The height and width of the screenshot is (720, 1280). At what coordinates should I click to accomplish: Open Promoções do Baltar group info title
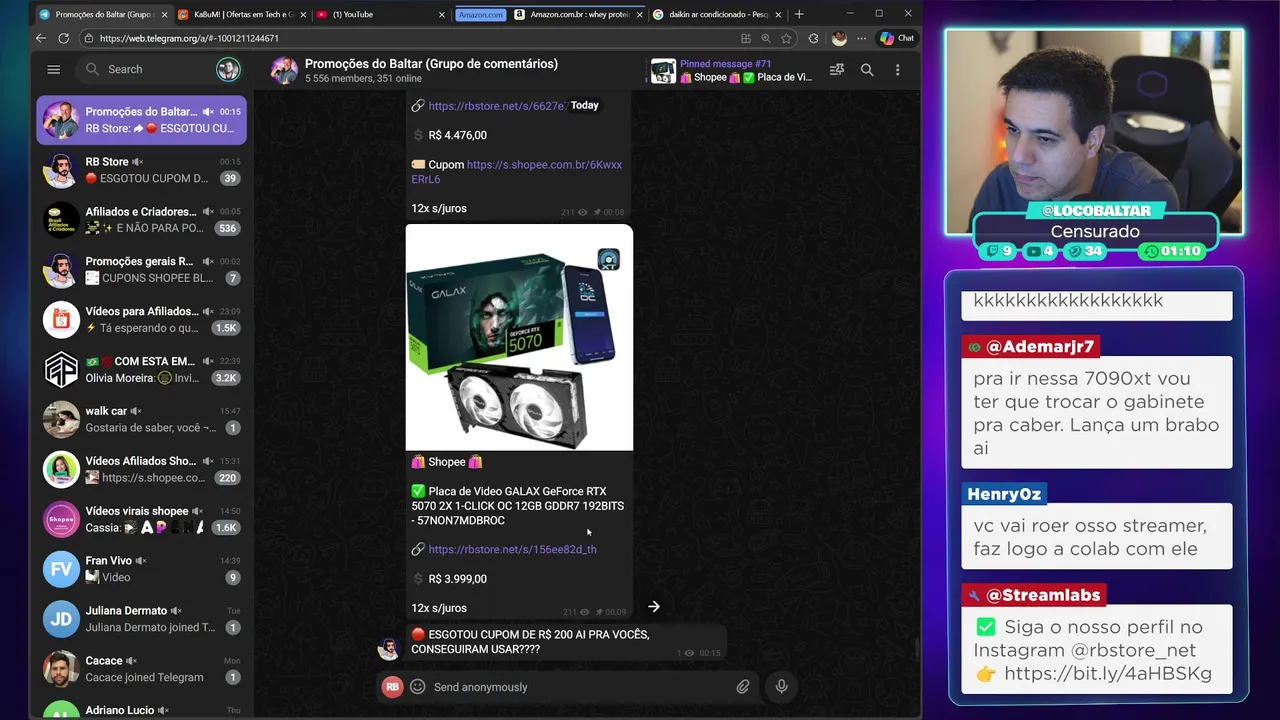431,63
